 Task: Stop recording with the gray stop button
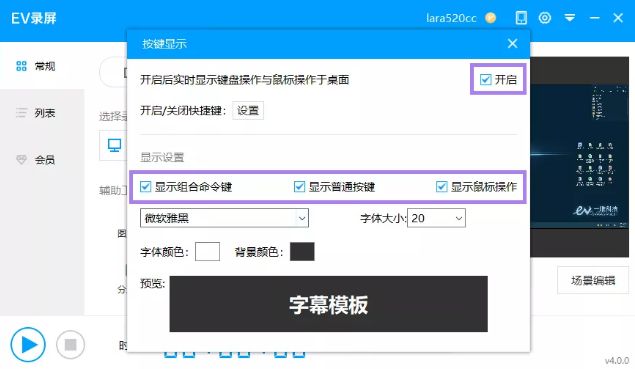(x=70, y=345)
